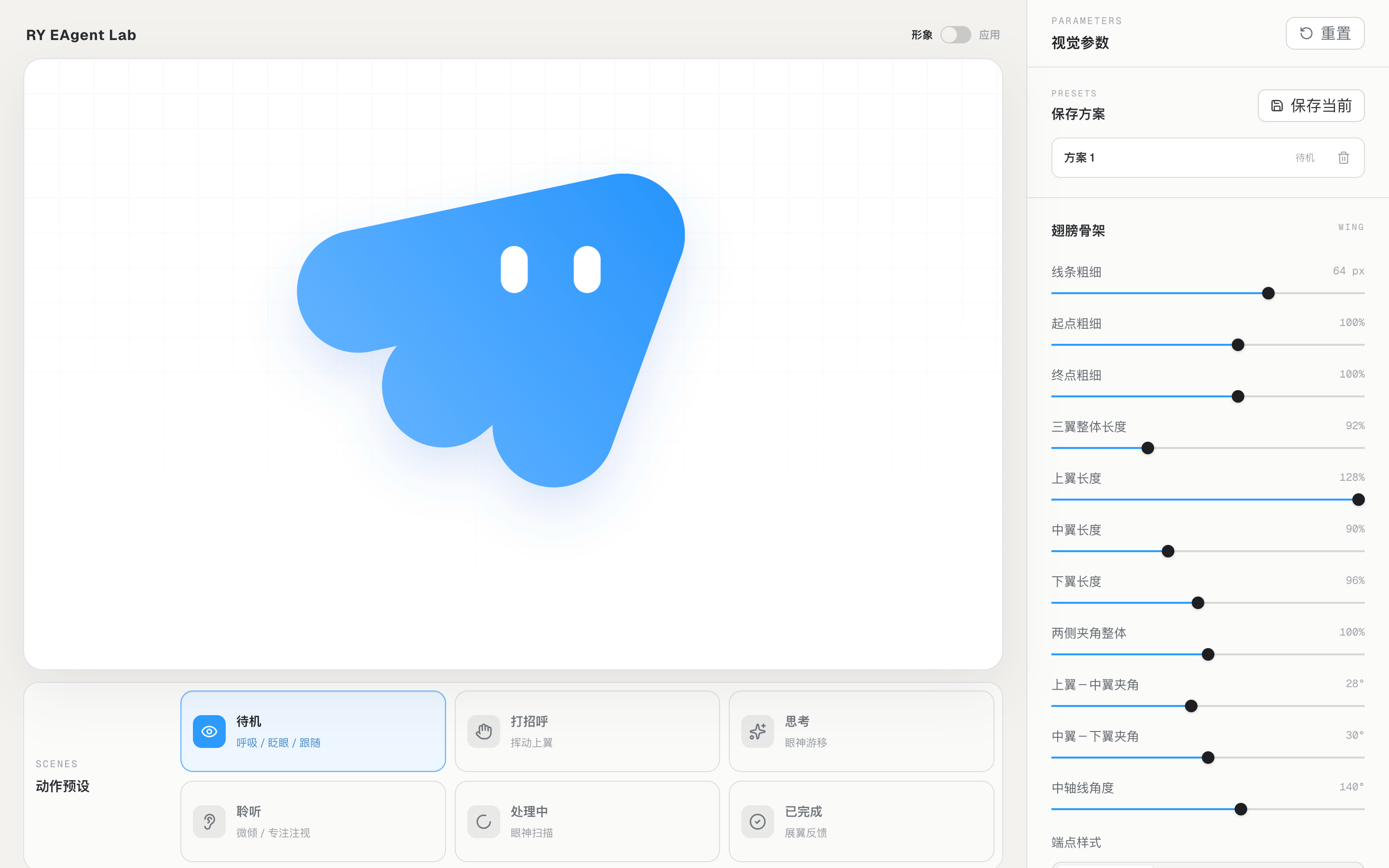Load the saved preset 方案 1
Viewport: 1389px width, 868px height.
click(x=1208, y=157)
